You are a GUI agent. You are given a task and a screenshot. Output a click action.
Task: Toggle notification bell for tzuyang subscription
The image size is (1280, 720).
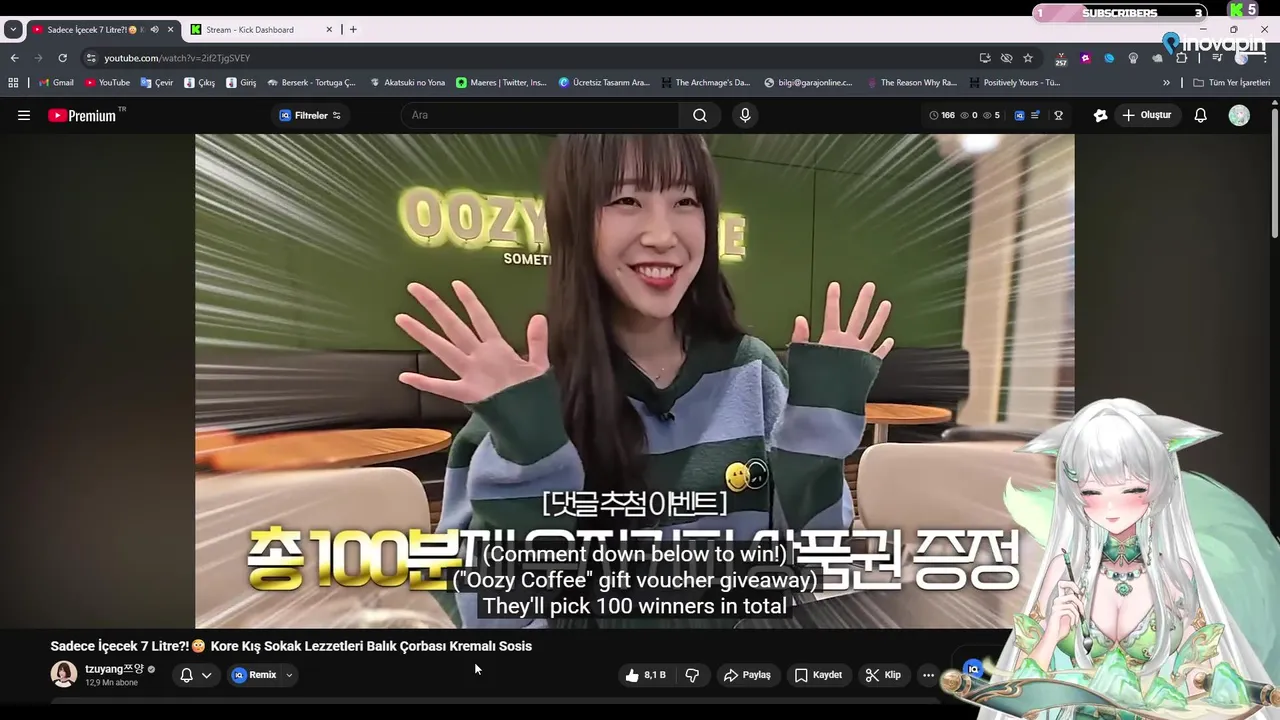[x=186, y=675]
